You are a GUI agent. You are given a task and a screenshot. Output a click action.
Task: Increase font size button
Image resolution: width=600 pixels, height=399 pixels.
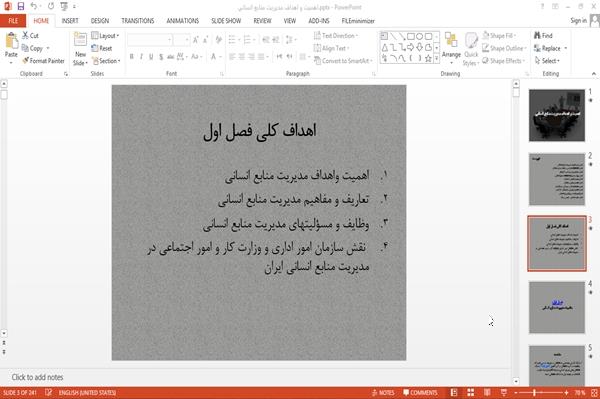[196, 40]
